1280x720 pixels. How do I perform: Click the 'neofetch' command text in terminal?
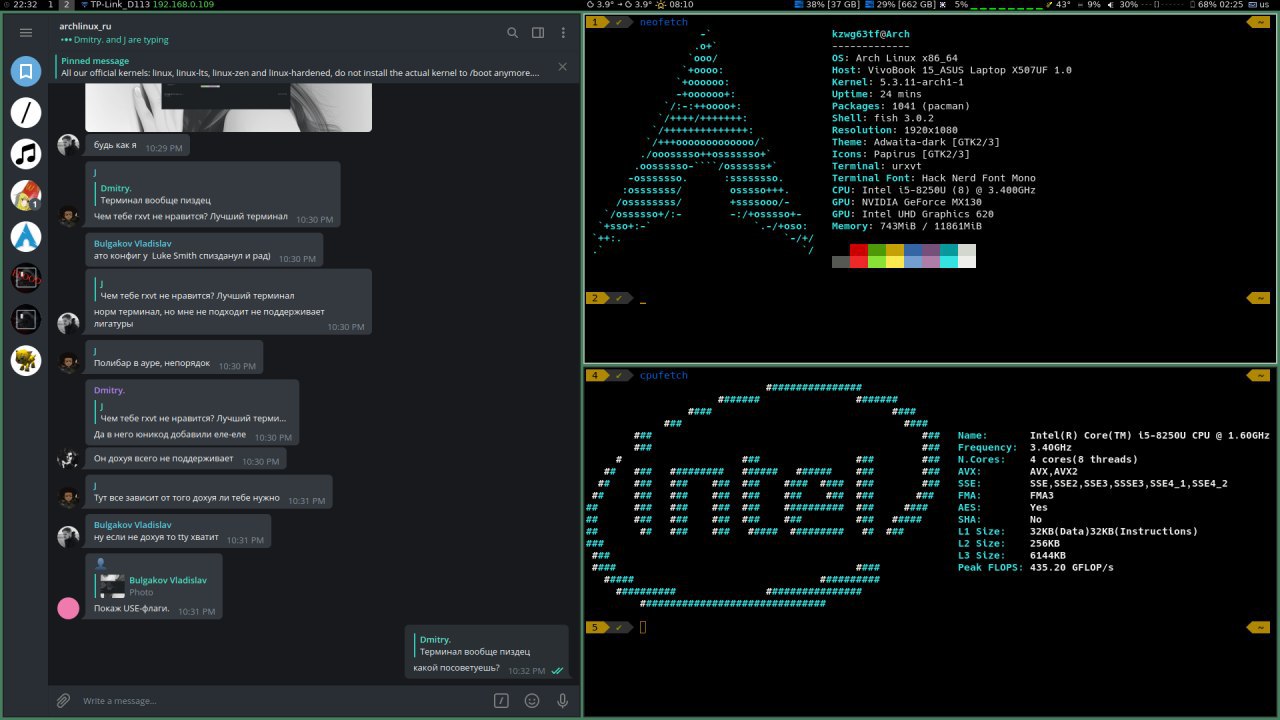tap(663, 22)
